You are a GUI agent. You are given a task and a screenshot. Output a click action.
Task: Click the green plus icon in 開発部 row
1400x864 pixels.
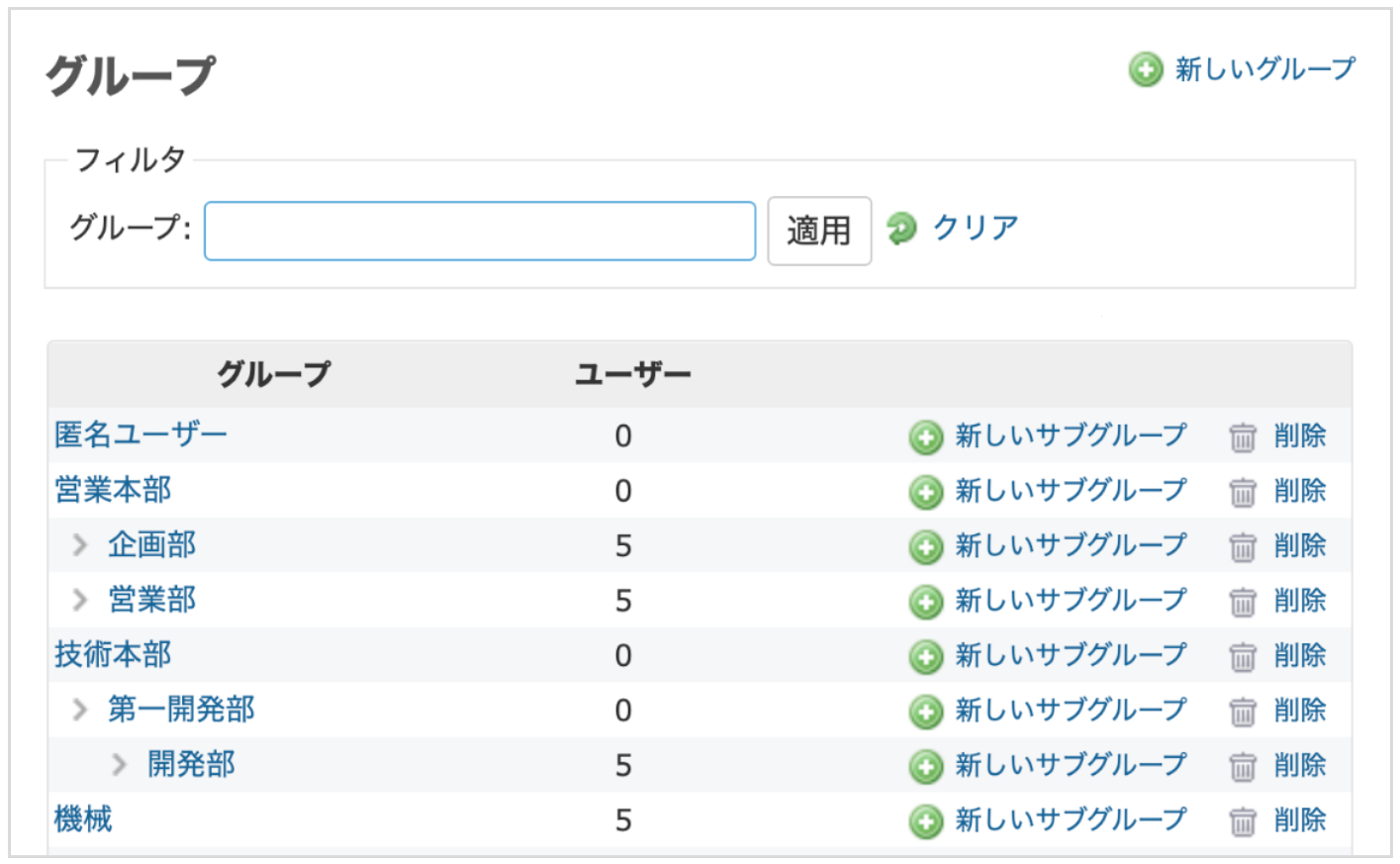point(925,766)
